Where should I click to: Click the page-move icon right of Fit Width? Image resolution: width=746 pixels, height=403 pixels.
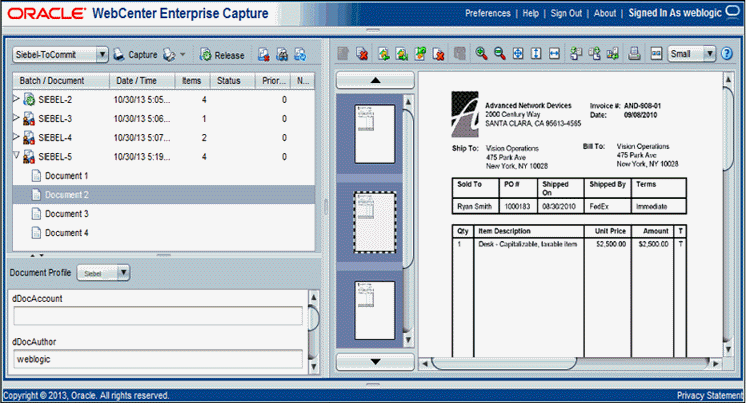(576, 53)
